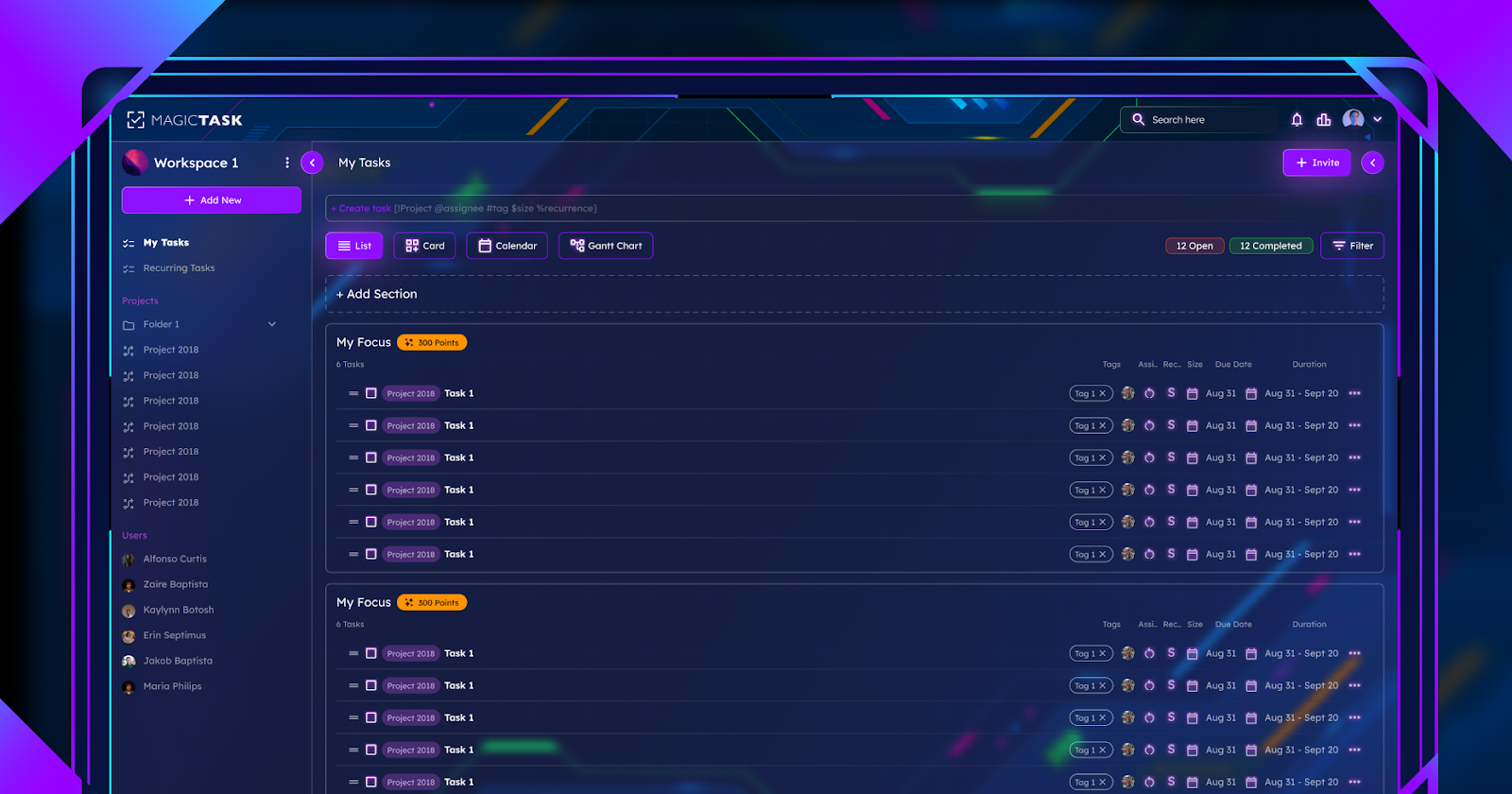1512x794 pixels.
Task: Open the leaderboard icon in header
Action: [1323, 120]
